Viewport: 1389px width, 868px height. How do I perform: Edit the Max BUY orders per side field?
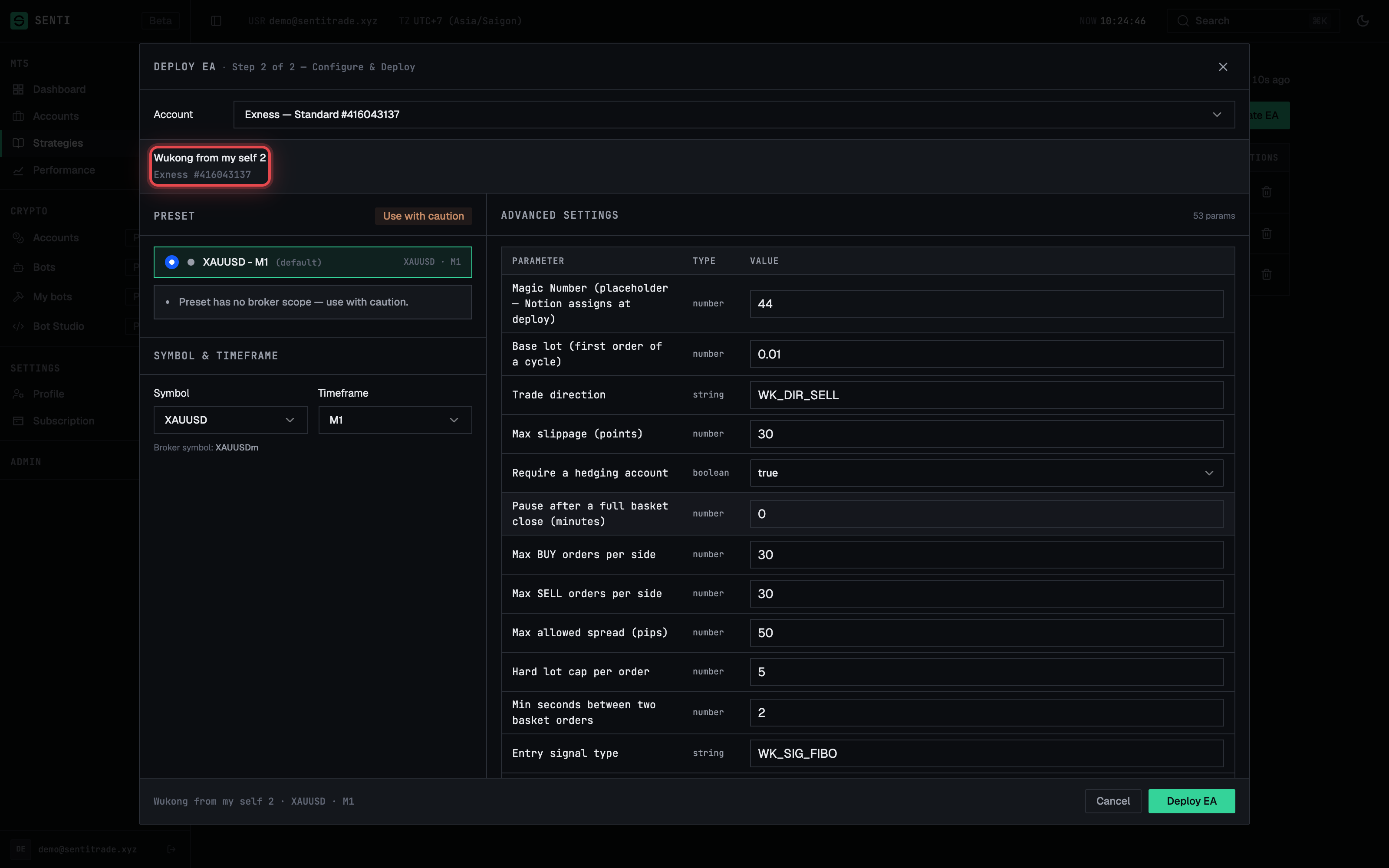[x=986, y=554]
